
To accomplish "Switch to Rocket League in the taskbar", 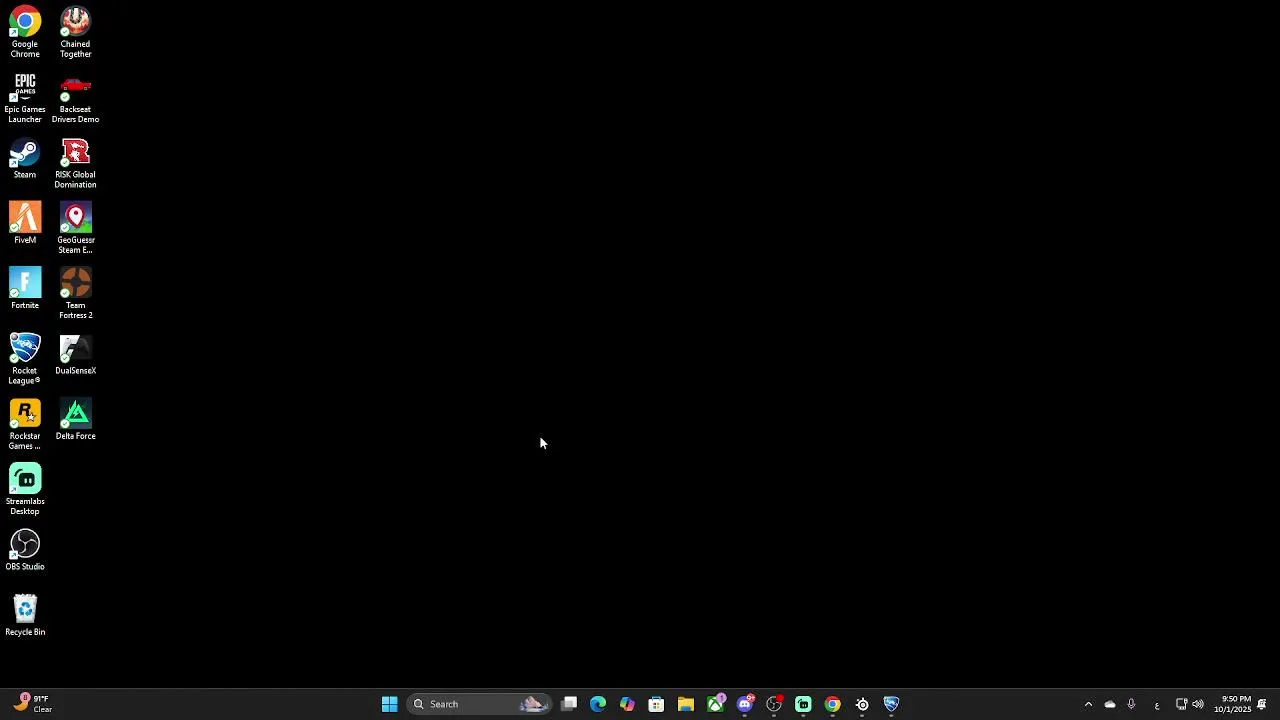I will pos(891,704).
